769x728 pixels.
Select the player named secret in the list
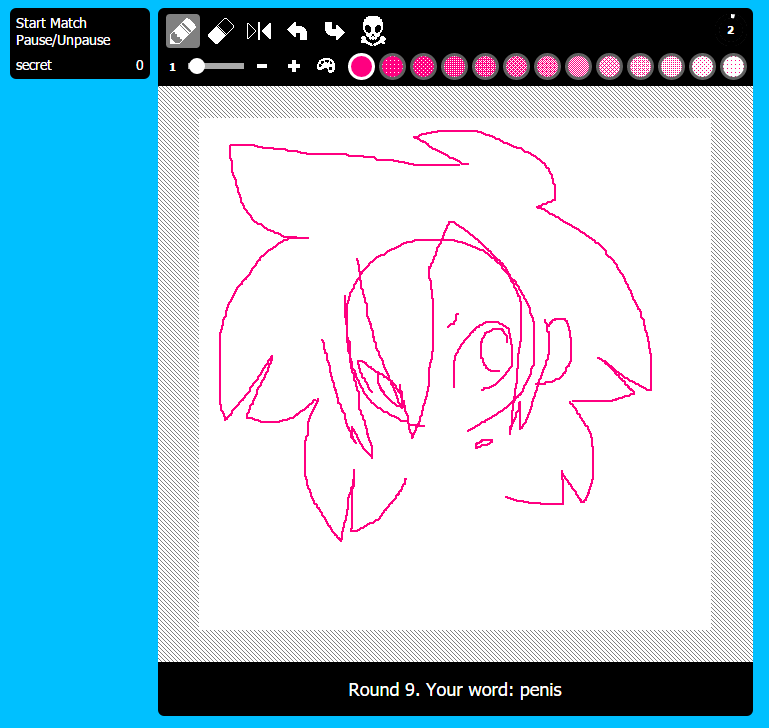(34, 65)
